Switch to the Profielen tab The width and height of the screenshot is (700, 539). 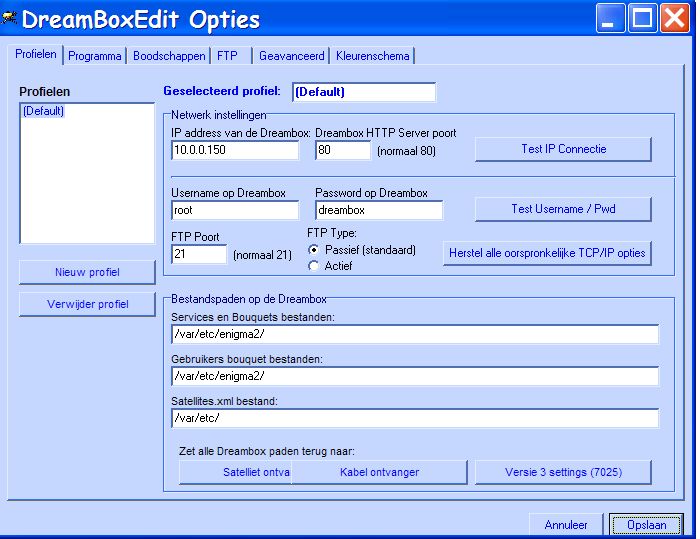36,54
